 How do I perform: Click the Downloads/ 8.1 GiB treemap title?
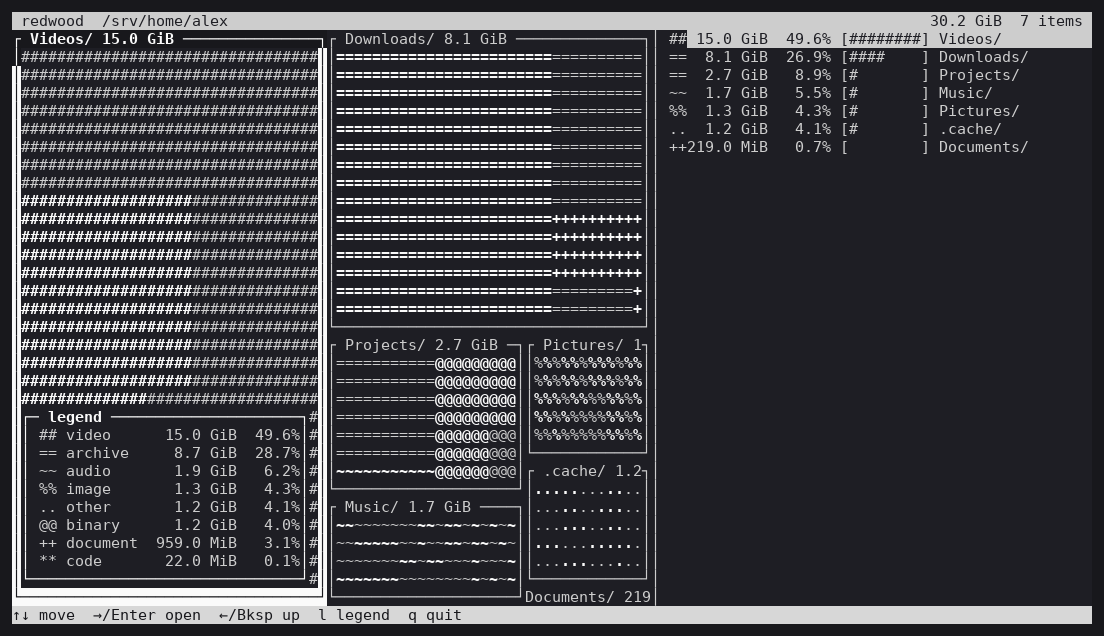[x=426, y=39]
